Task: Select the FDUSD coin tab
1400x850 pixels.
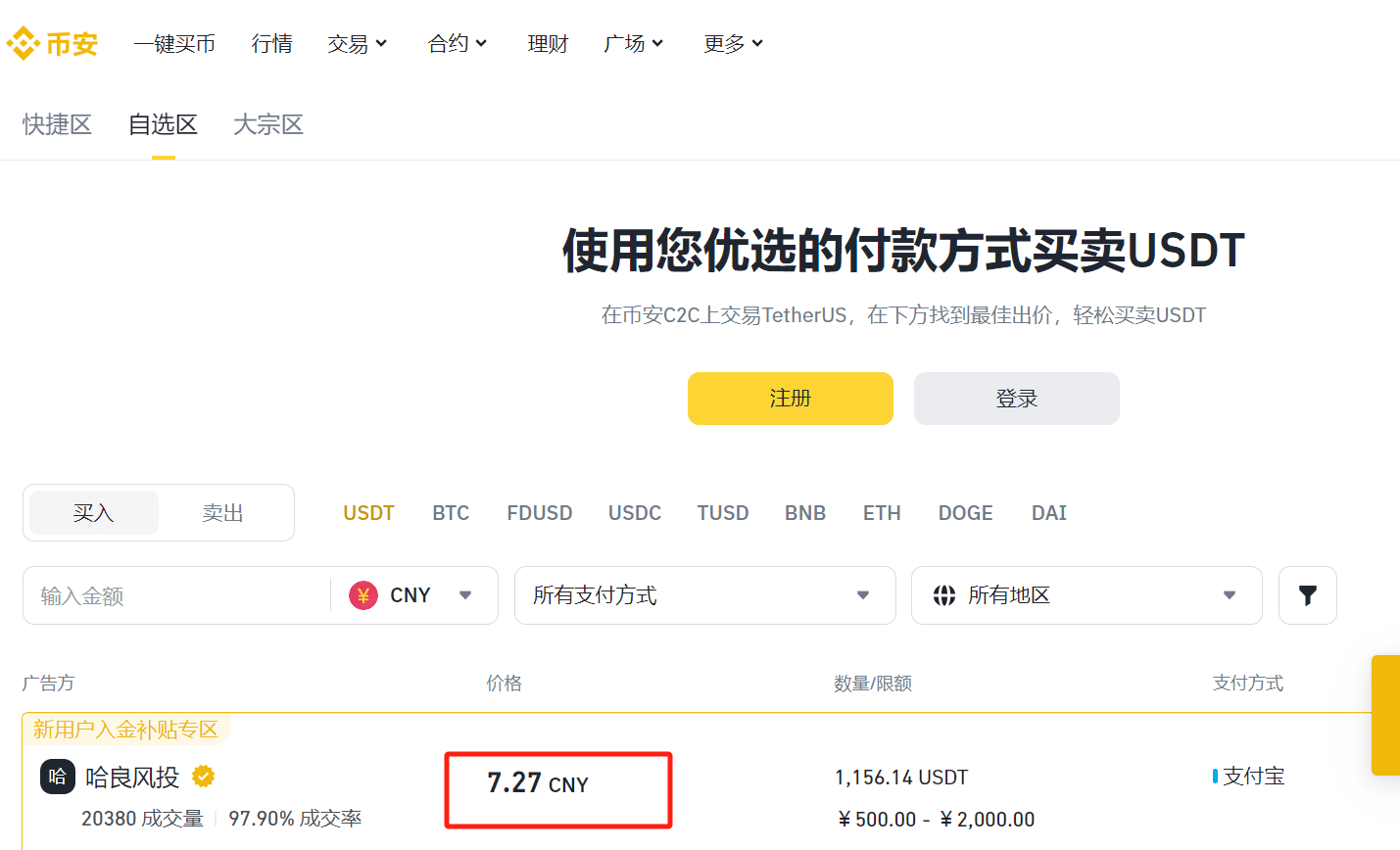Action: coord(540,513)
